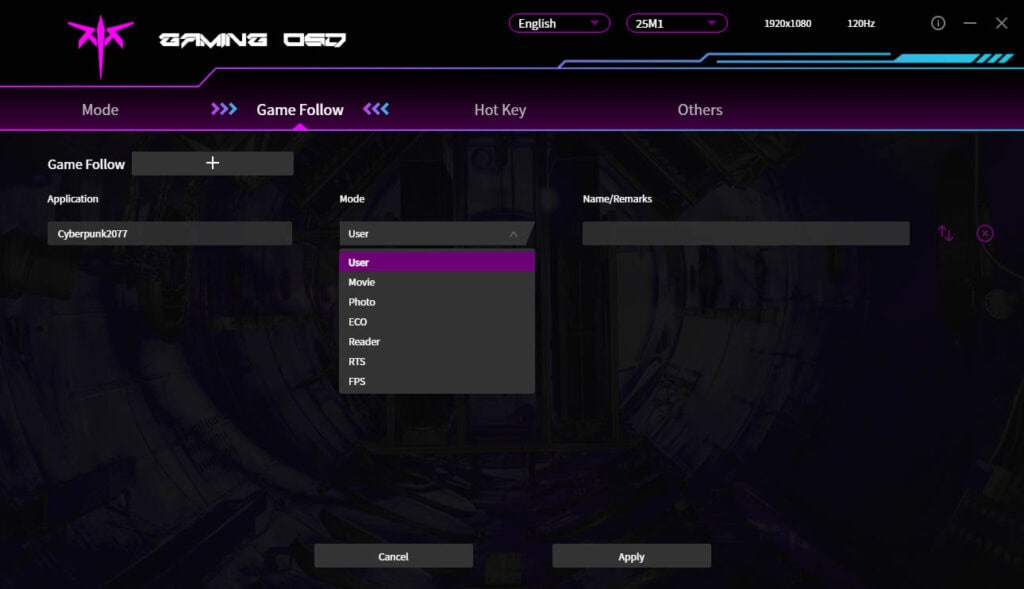
Task: Go to the Others tab
Action: pos(700,110)
